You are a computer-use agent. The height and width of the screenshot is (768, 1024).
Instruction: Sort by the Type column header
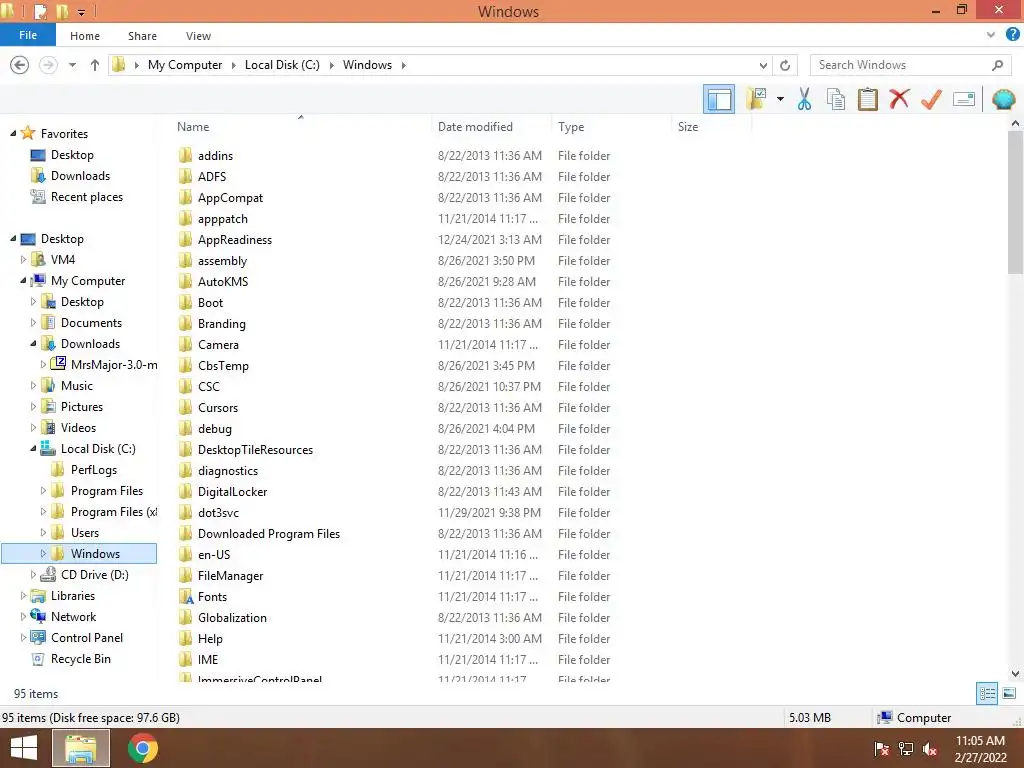[x=571, y=127]
